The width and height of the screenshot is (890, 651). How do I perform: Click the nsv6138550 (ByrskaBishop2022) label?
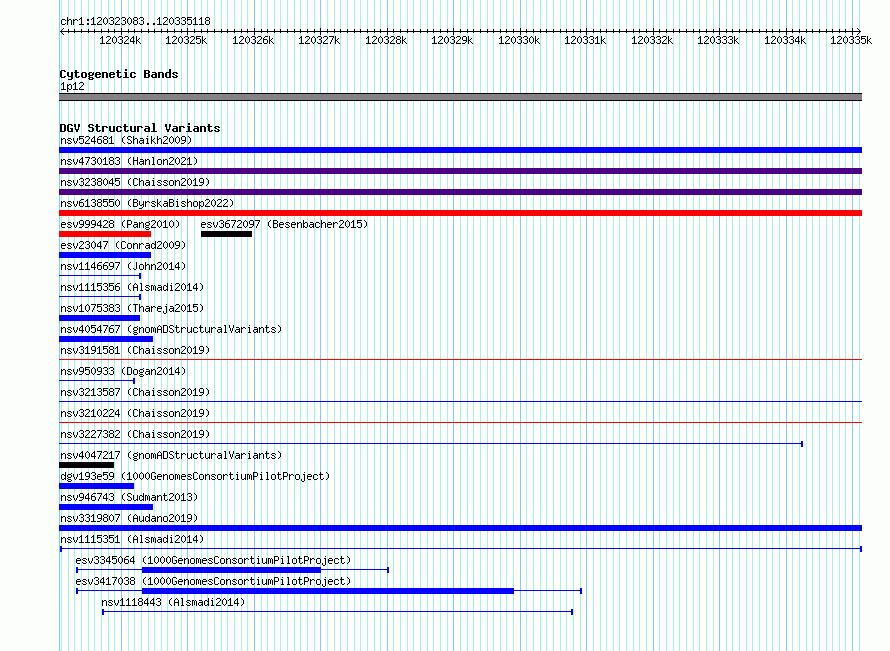[x=147, y=203]
